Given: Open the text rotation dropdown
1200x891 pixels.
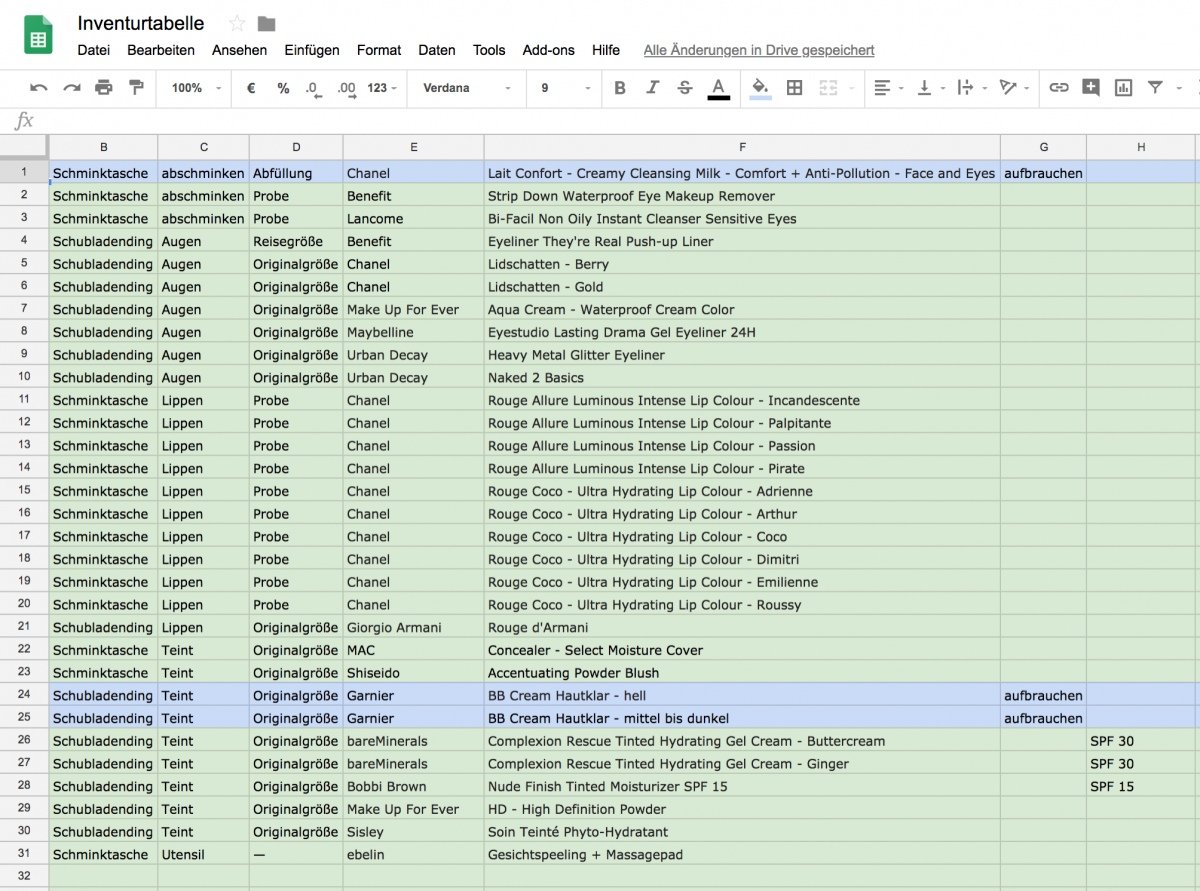Looking at the screenshot, I should pos(1013,88).
